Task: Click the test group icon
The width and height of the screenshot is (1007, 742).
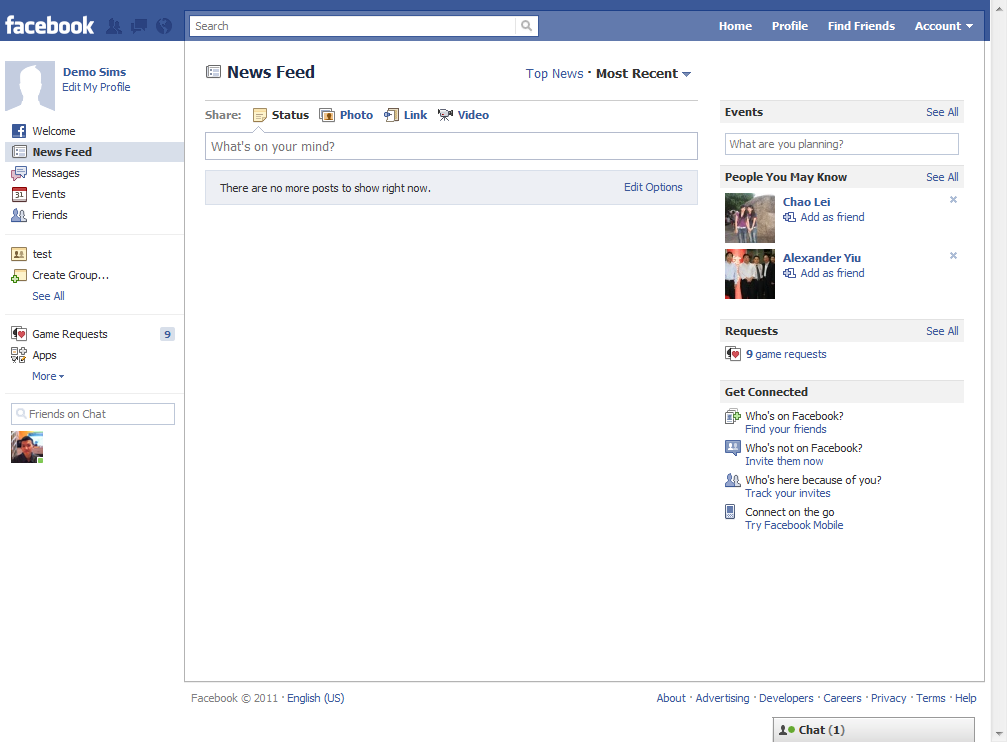Action: (x=19, y=254)
